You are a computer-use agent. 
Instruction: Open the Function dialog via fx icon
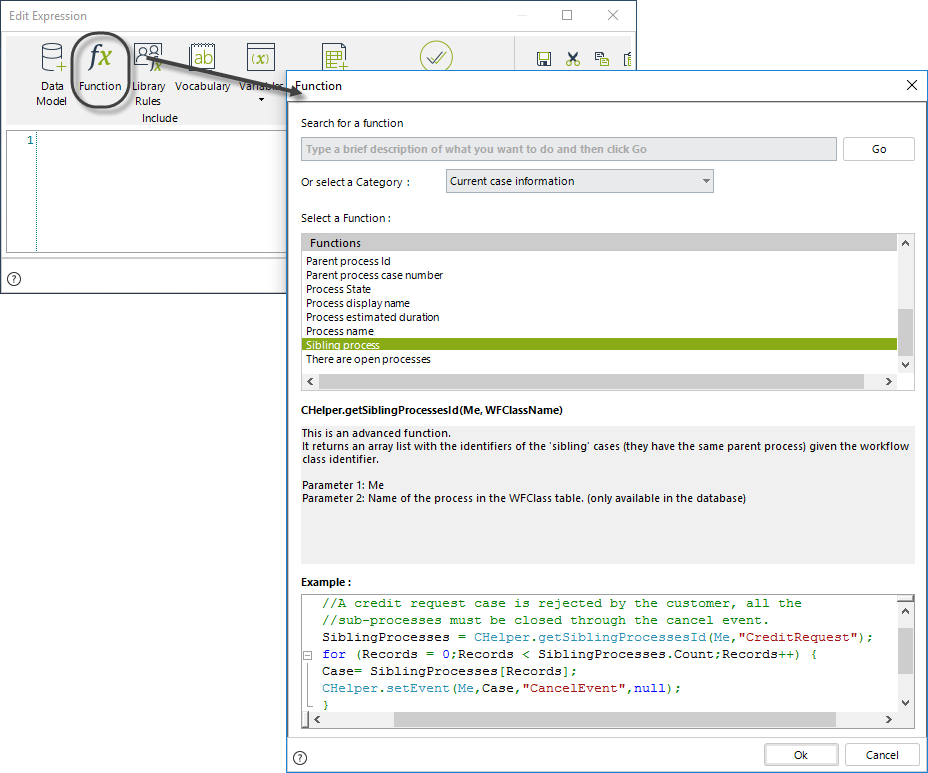click(100, 67)
